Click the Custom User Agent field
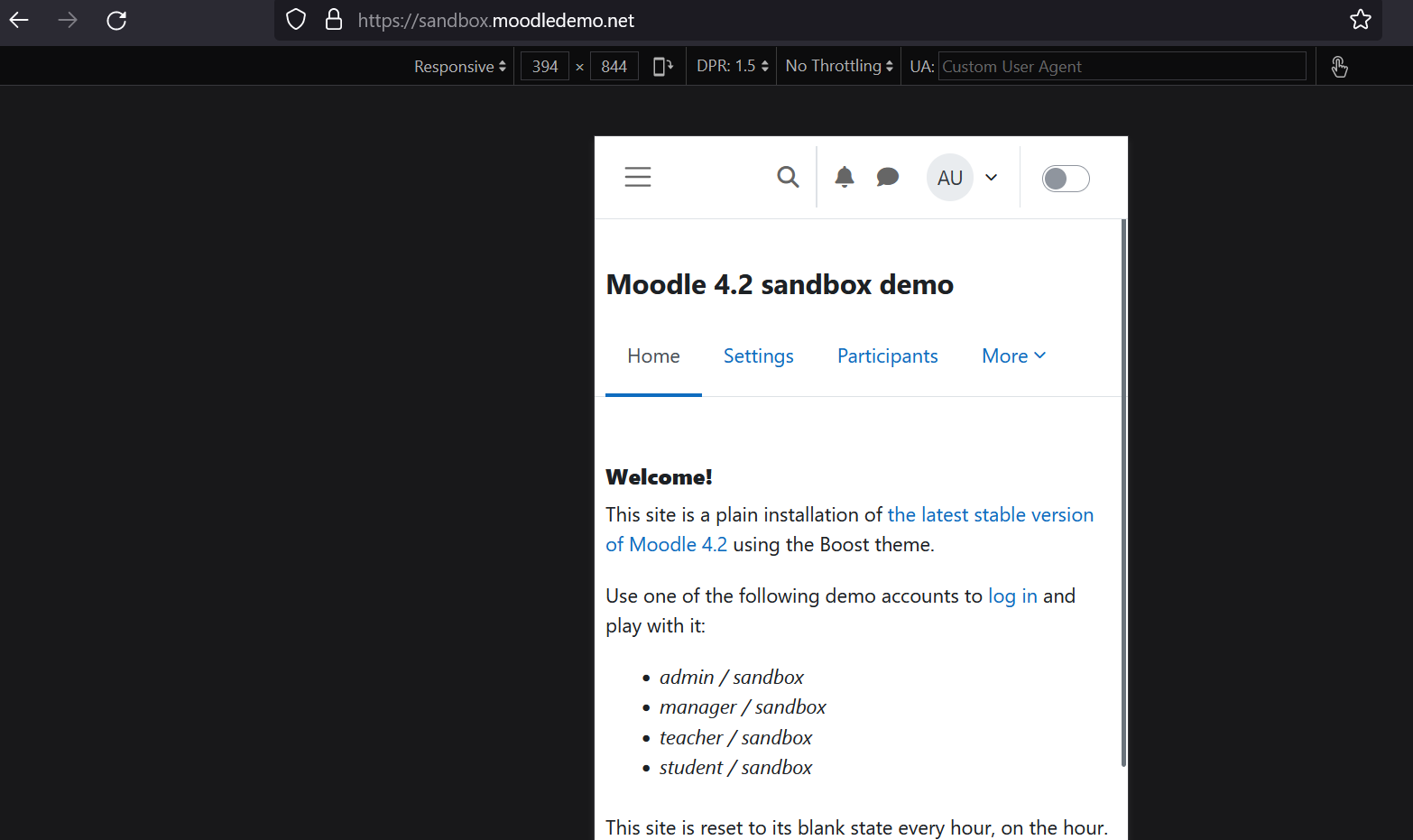Viewport: 1413px width, 840px height. pos(1122,66)
